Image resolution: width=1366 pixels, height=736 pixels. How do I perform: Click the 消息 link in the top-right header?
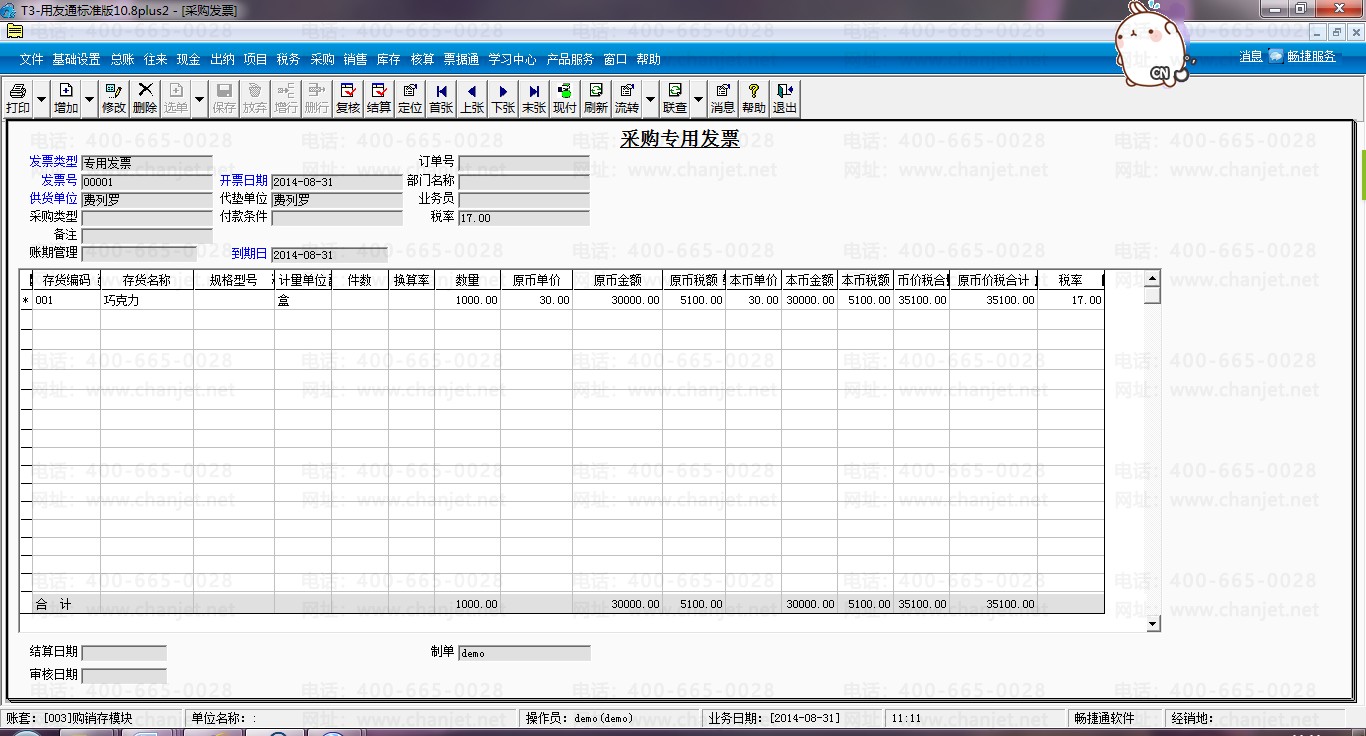tap(1251, 56)
